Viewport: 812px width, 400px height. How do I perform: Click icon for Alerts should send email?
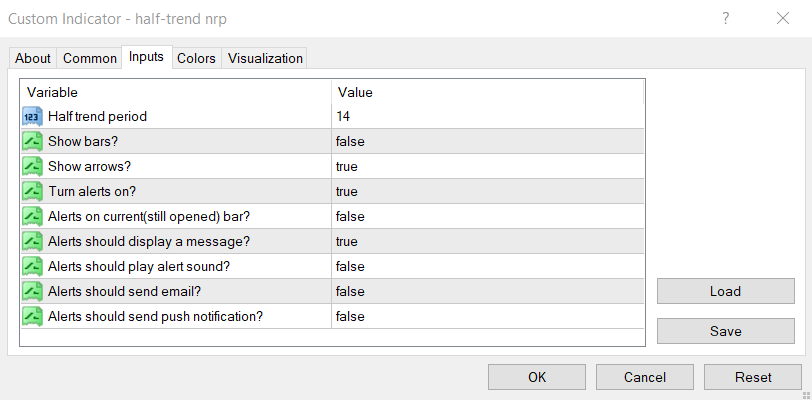(32, 292)
